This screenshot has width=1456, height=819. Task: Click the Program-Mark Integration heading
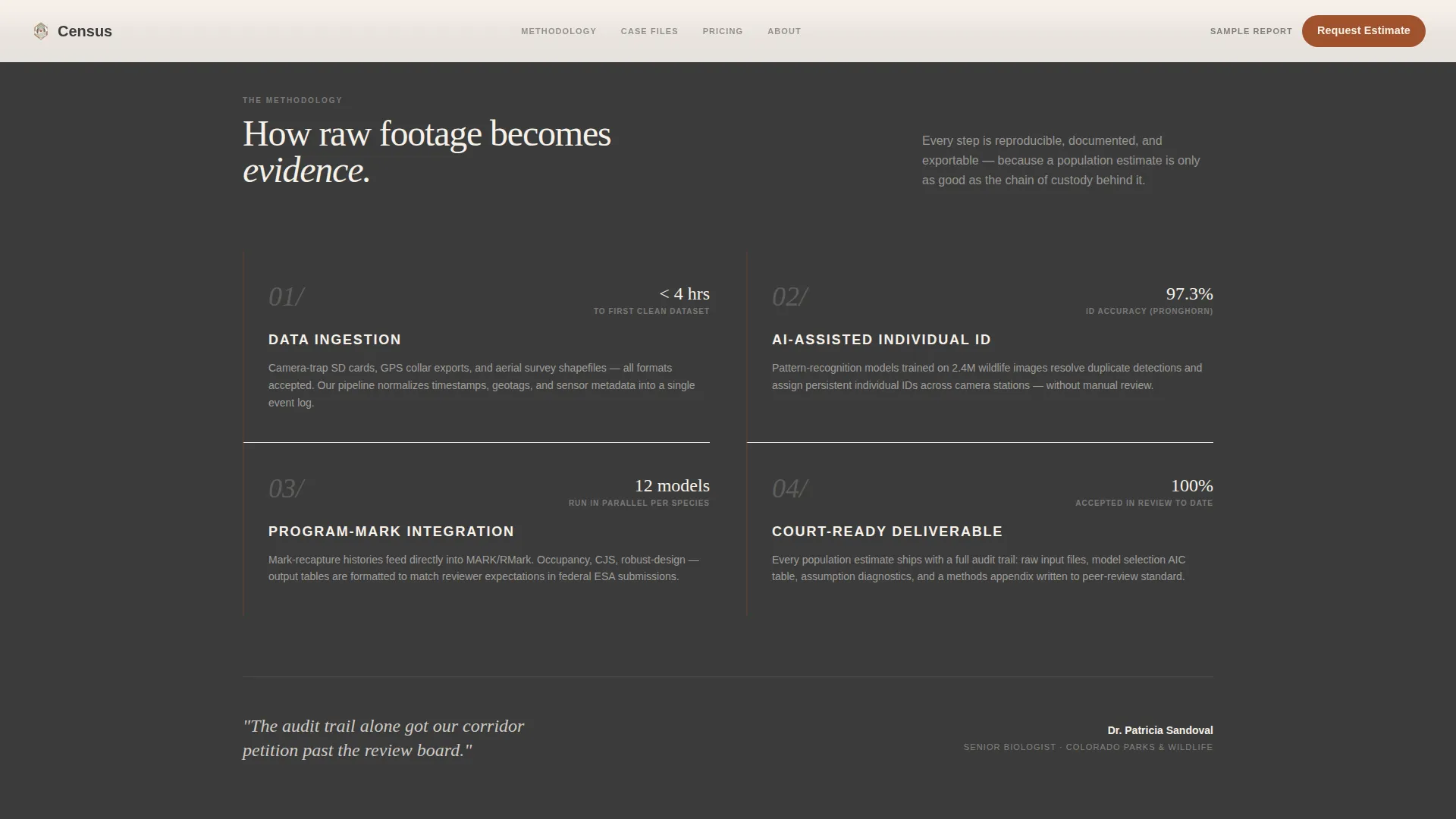pyautogui.click(x=391, y=532)
